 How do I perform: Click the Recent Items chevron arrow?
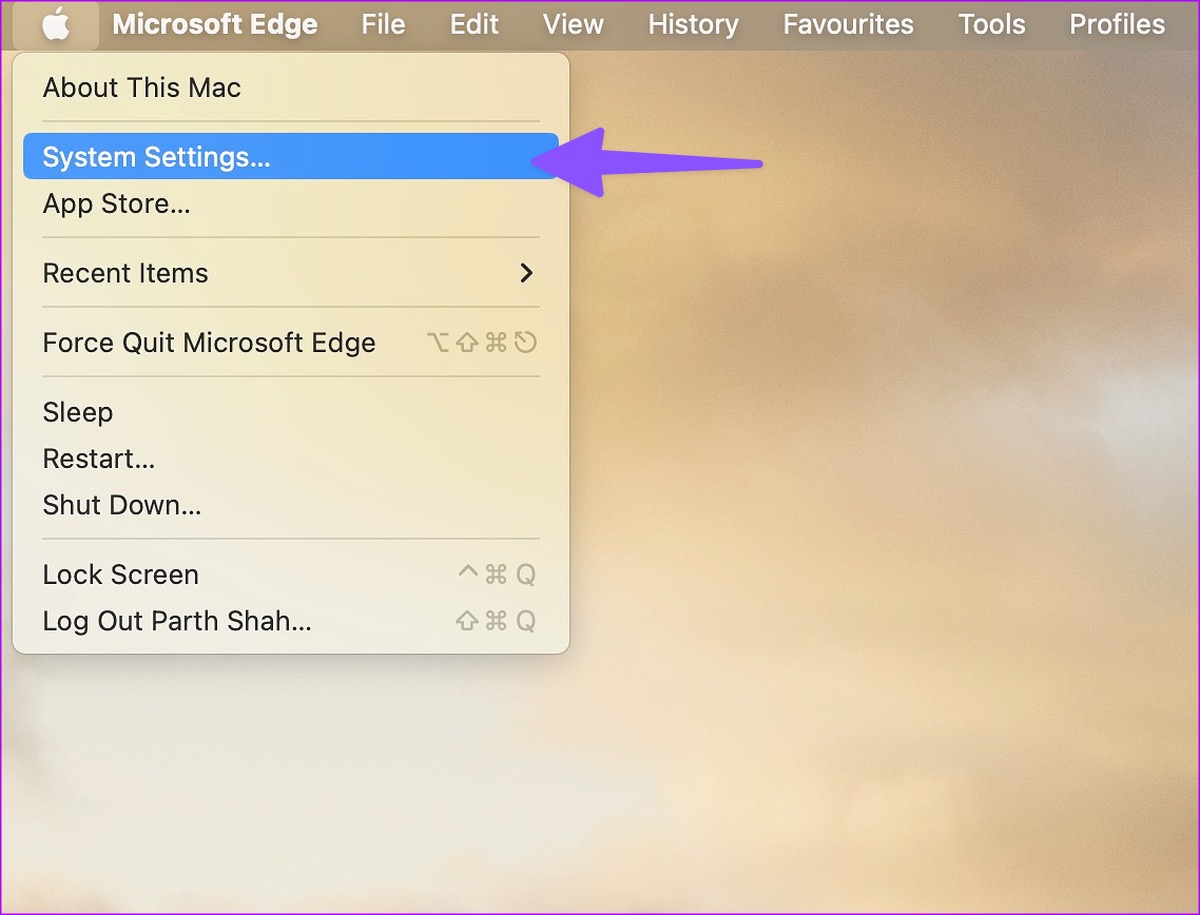click(x=526, y=273)
